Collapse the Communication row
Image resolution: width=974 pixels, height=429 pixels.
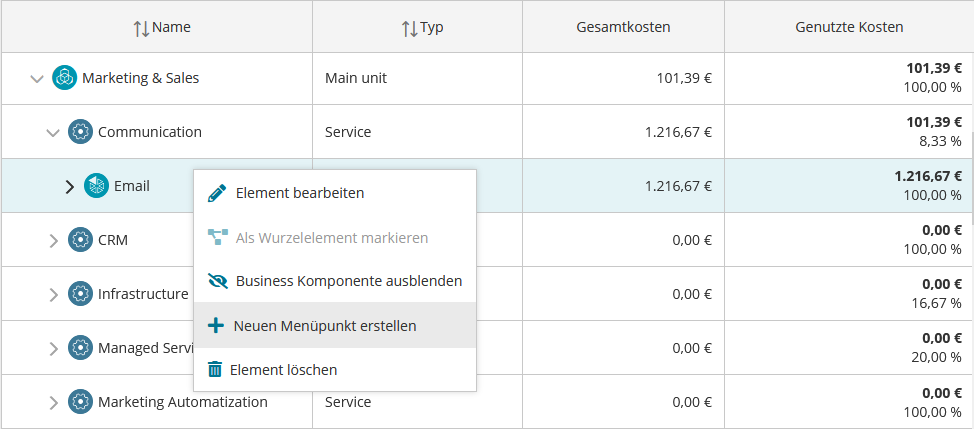point(53,132)
